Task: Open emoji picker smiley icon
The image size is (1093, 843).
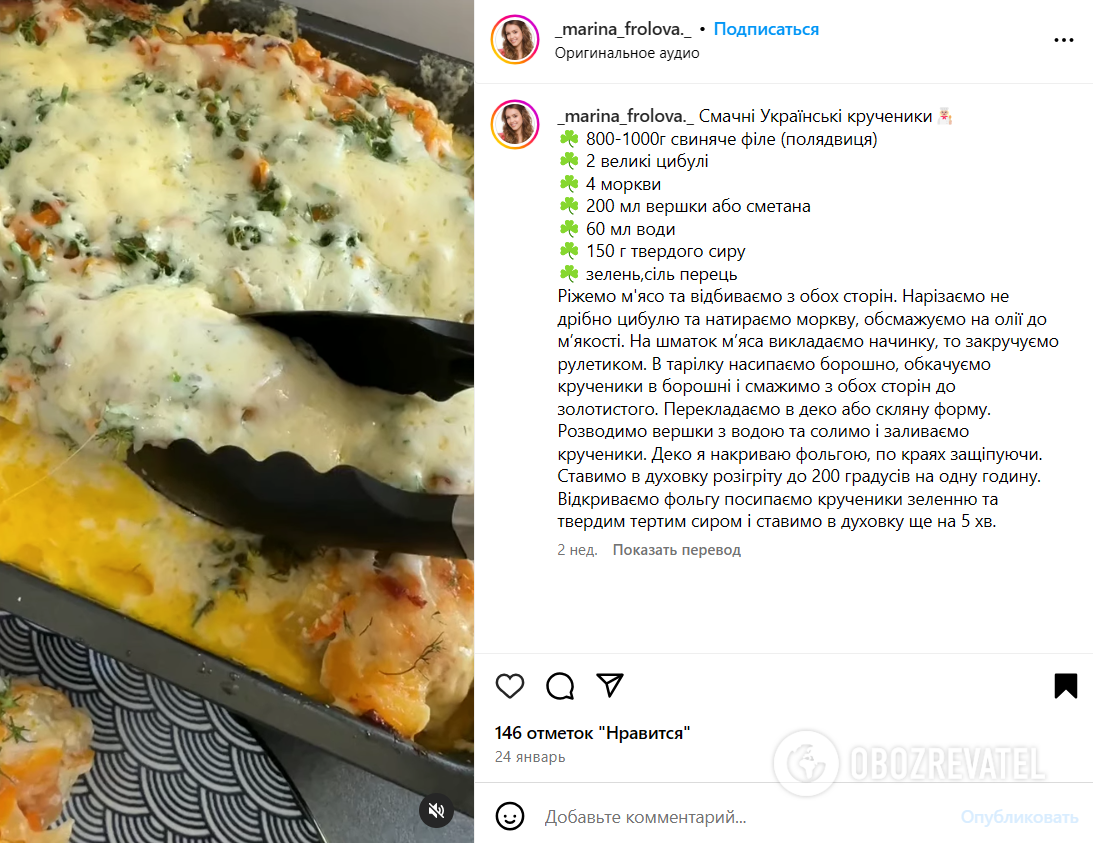Action: point(510,817)
